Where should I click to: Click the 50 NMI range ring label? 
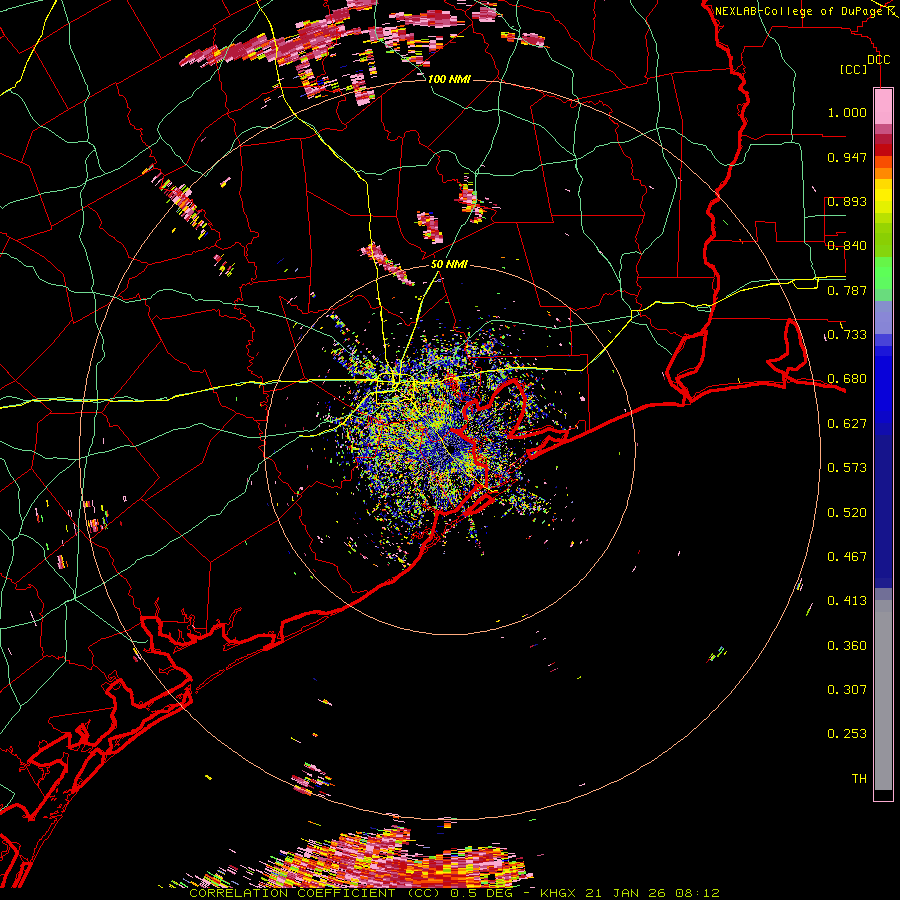point(449,264)
